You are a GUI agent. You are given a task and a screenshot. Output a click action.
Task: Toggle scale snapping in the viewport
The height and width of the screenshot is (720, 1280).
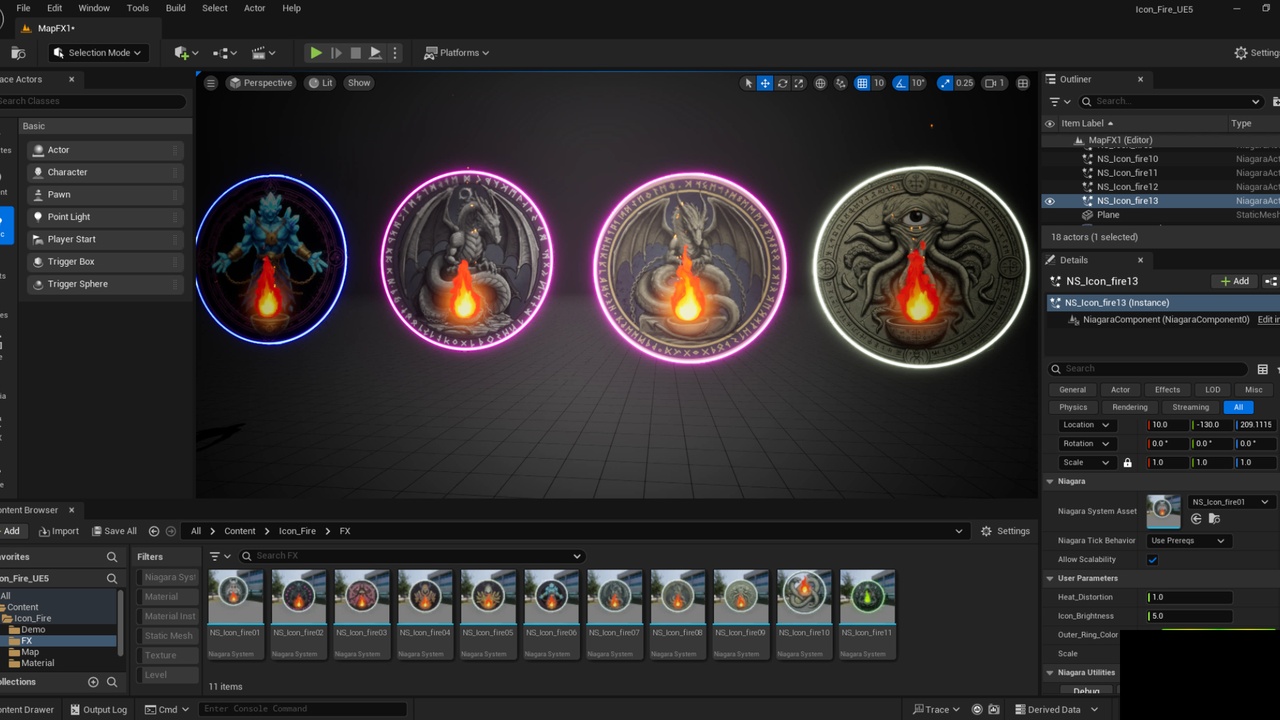coord(945,83)
